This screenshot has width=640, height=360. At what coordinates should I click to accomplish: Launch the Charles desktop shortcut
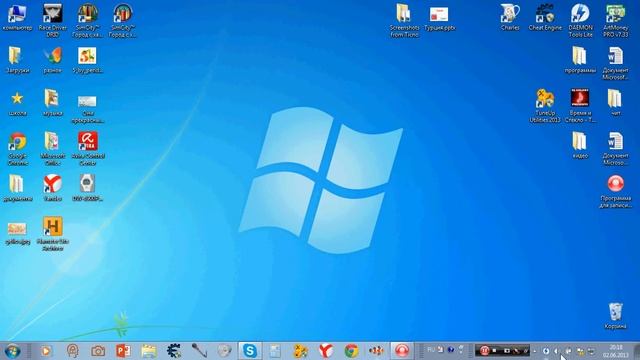510,18
